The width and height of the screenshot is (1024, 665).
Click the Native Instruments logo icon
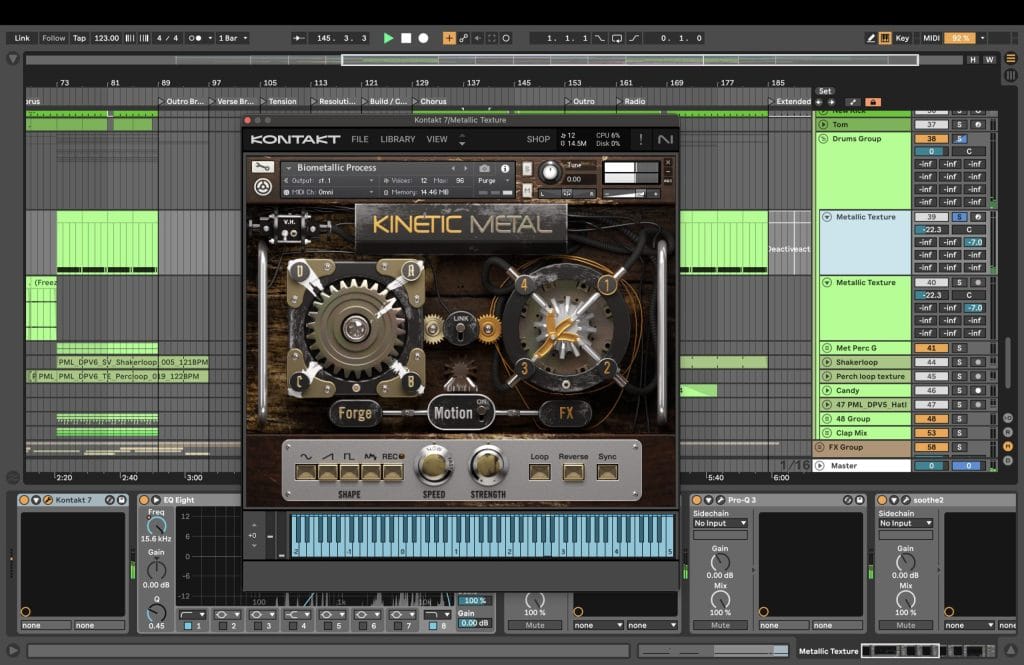[x=665, y=139]
